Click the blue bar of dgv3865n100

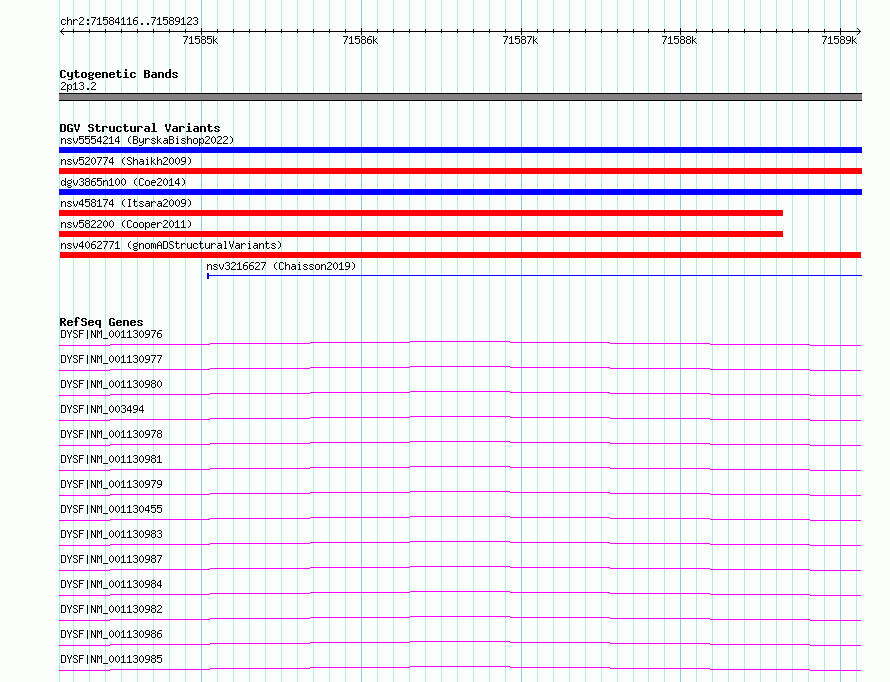coord(460,192)
